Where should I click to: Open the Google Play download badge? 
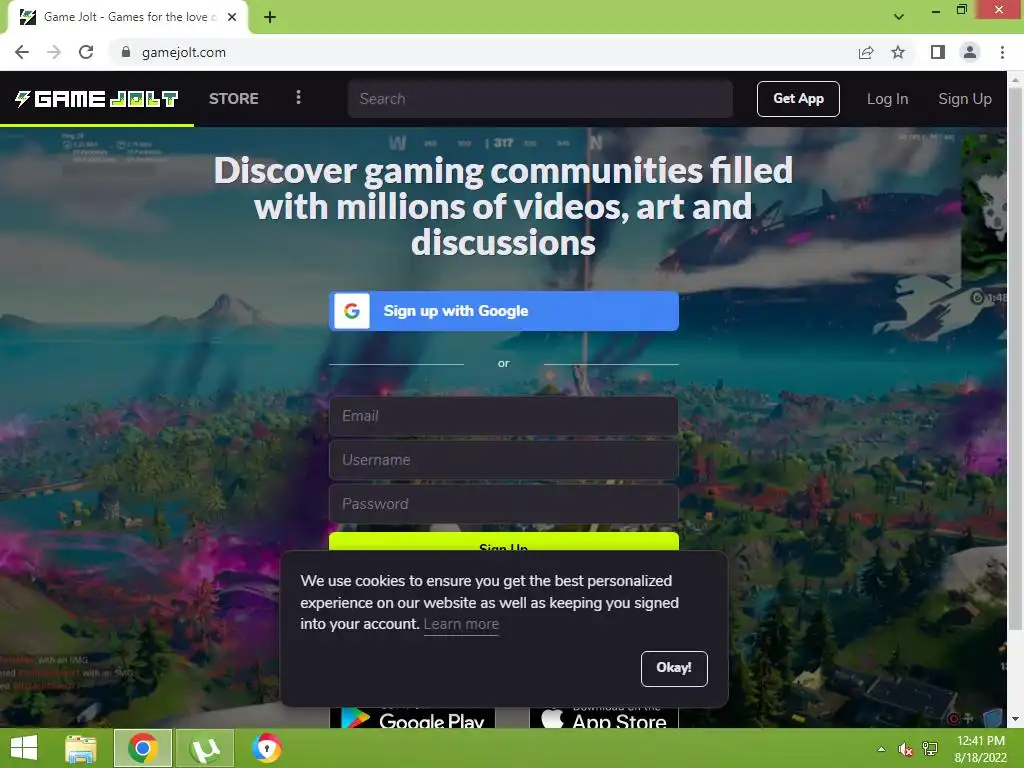pyautogui.click(x=412, y=717)
